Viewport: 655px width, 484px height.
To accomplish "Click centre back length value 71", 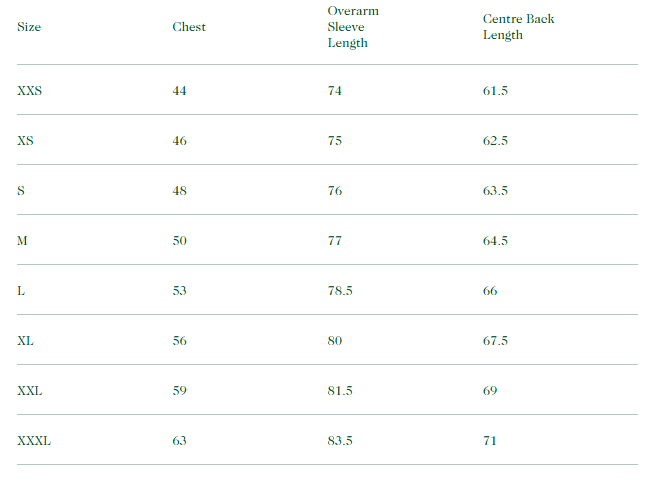I will click(x=490, y=441).
